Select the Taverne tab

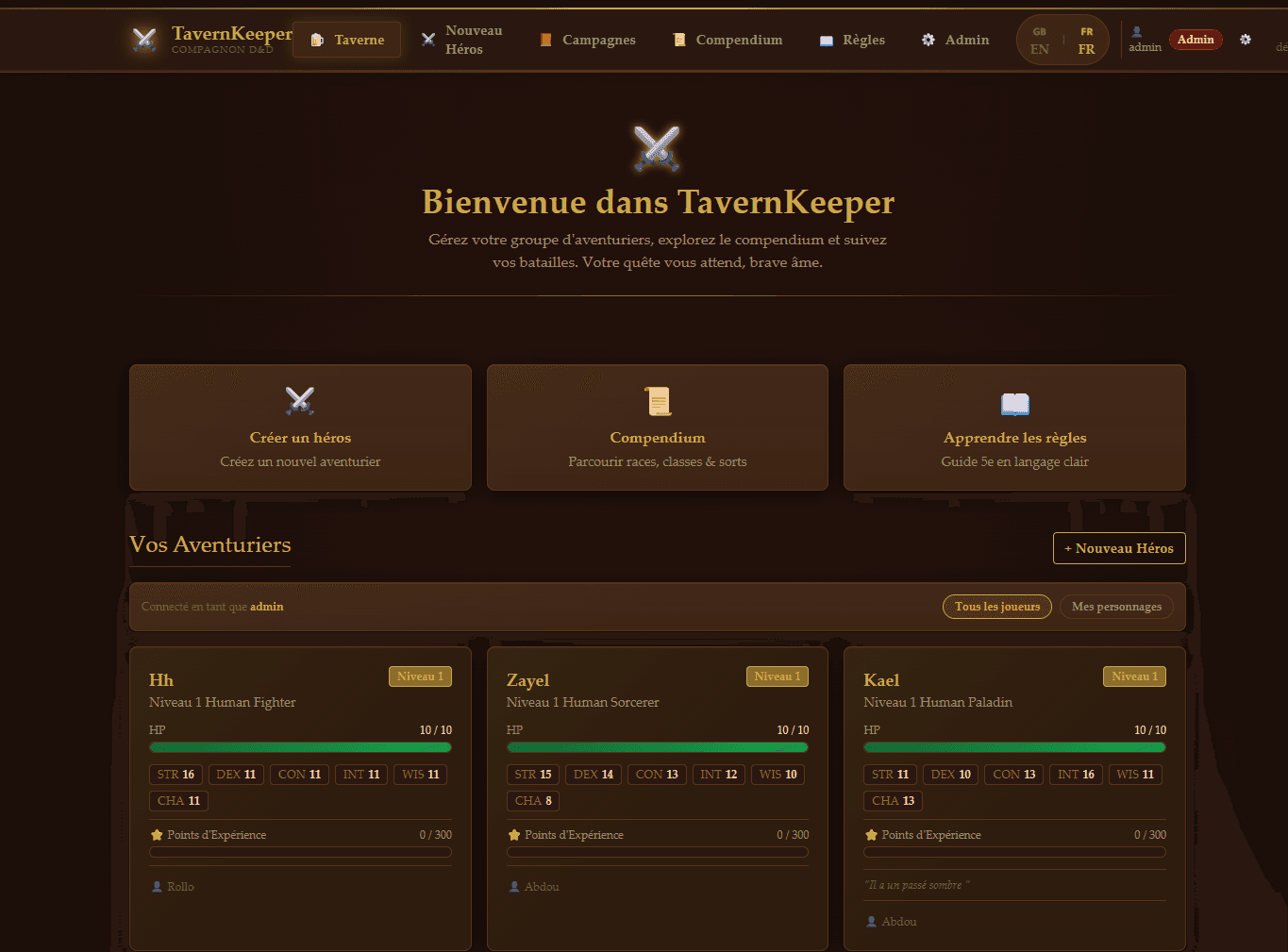346,40
